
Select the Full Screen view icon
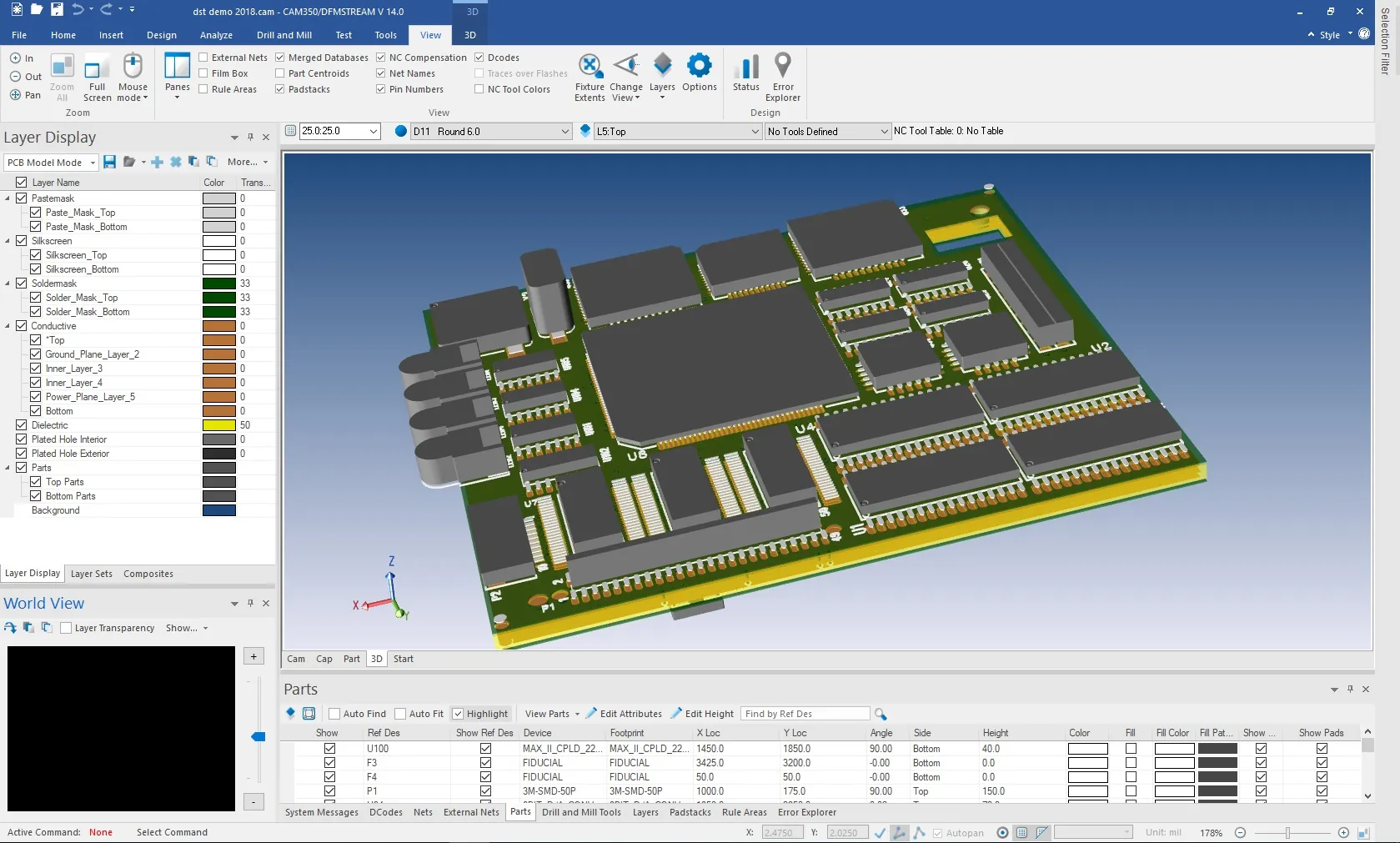point(97,78)
